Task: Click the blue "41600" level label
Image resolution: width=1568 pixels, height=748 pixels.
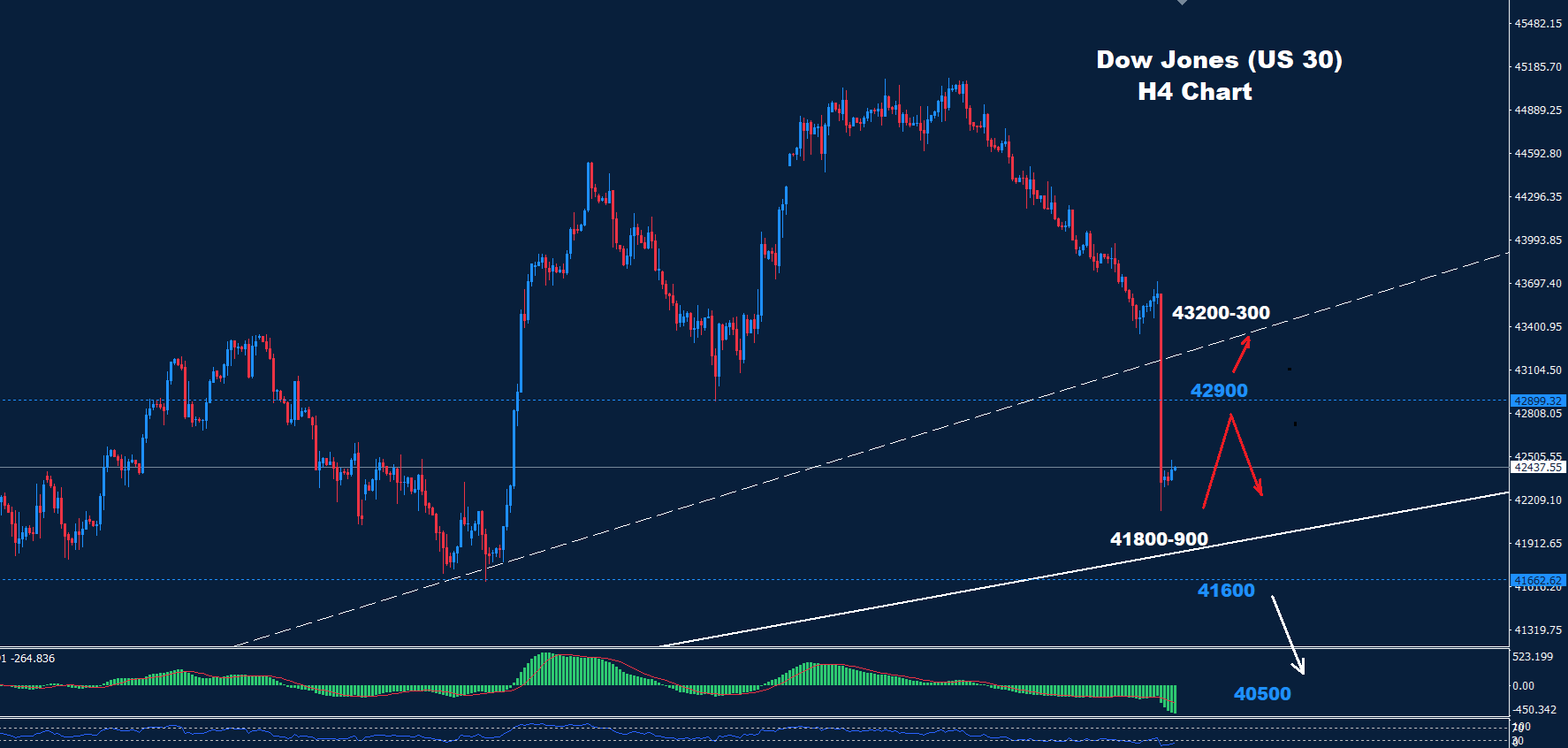Action: click(x=1226, y=591)
